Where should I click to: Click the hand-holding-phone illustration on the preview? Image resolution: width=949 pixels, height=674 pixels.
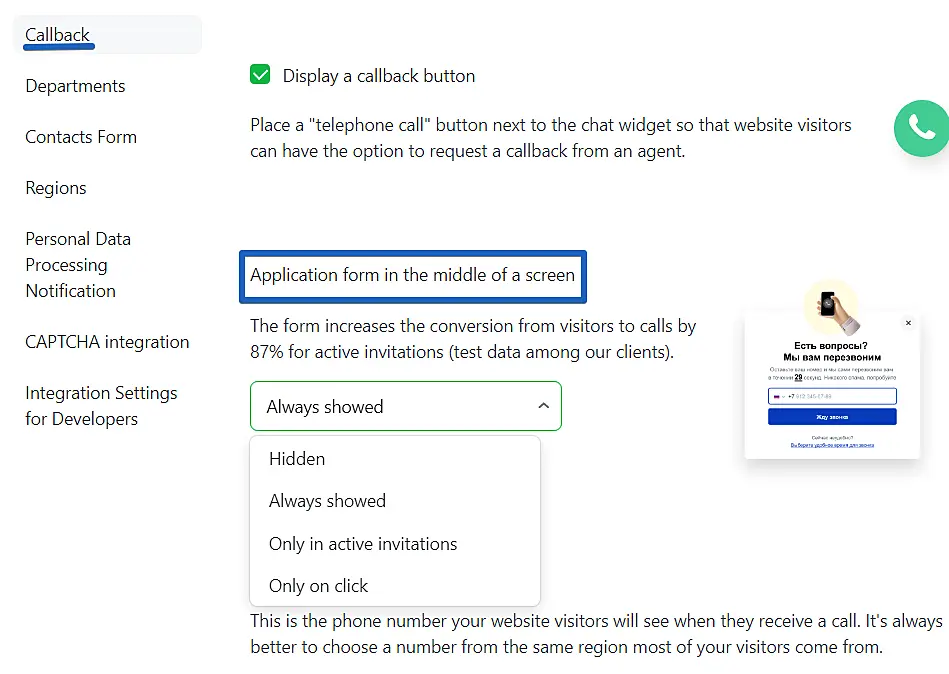(833, 305)
